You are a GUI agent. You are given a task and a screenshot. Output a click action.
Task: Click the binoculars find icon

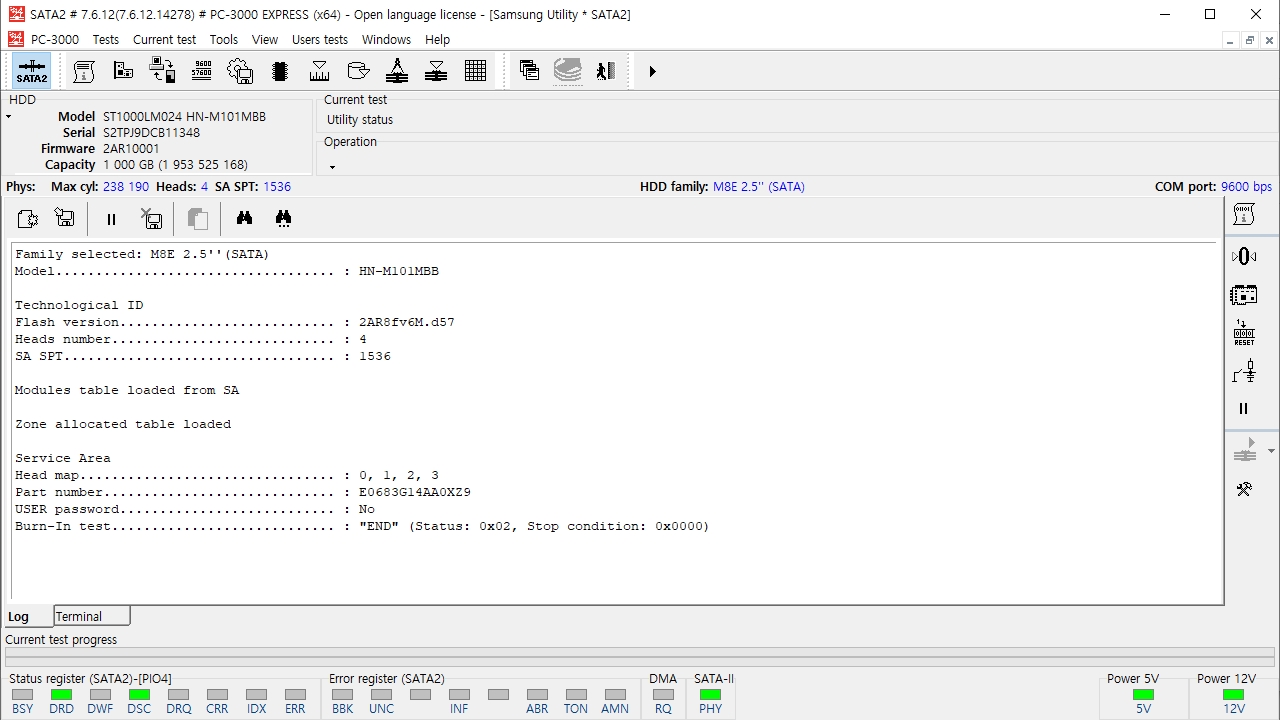244,218
